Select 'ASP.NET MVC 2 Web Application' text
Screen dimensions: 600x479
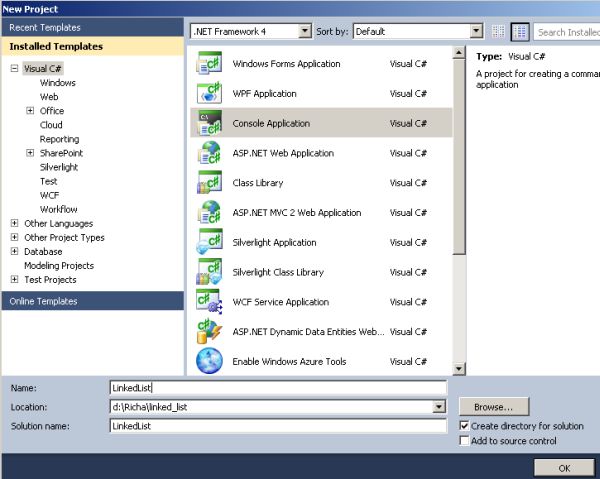pyautogui.click(x=297, y=213)
